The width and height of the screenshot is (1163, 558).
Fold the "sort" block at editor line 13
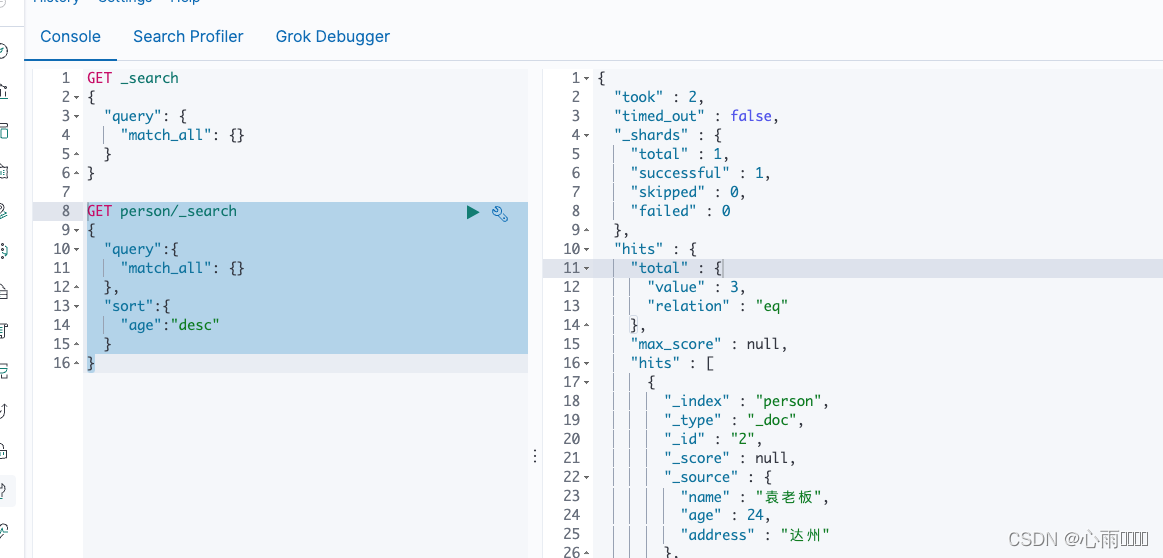point(76,306)
